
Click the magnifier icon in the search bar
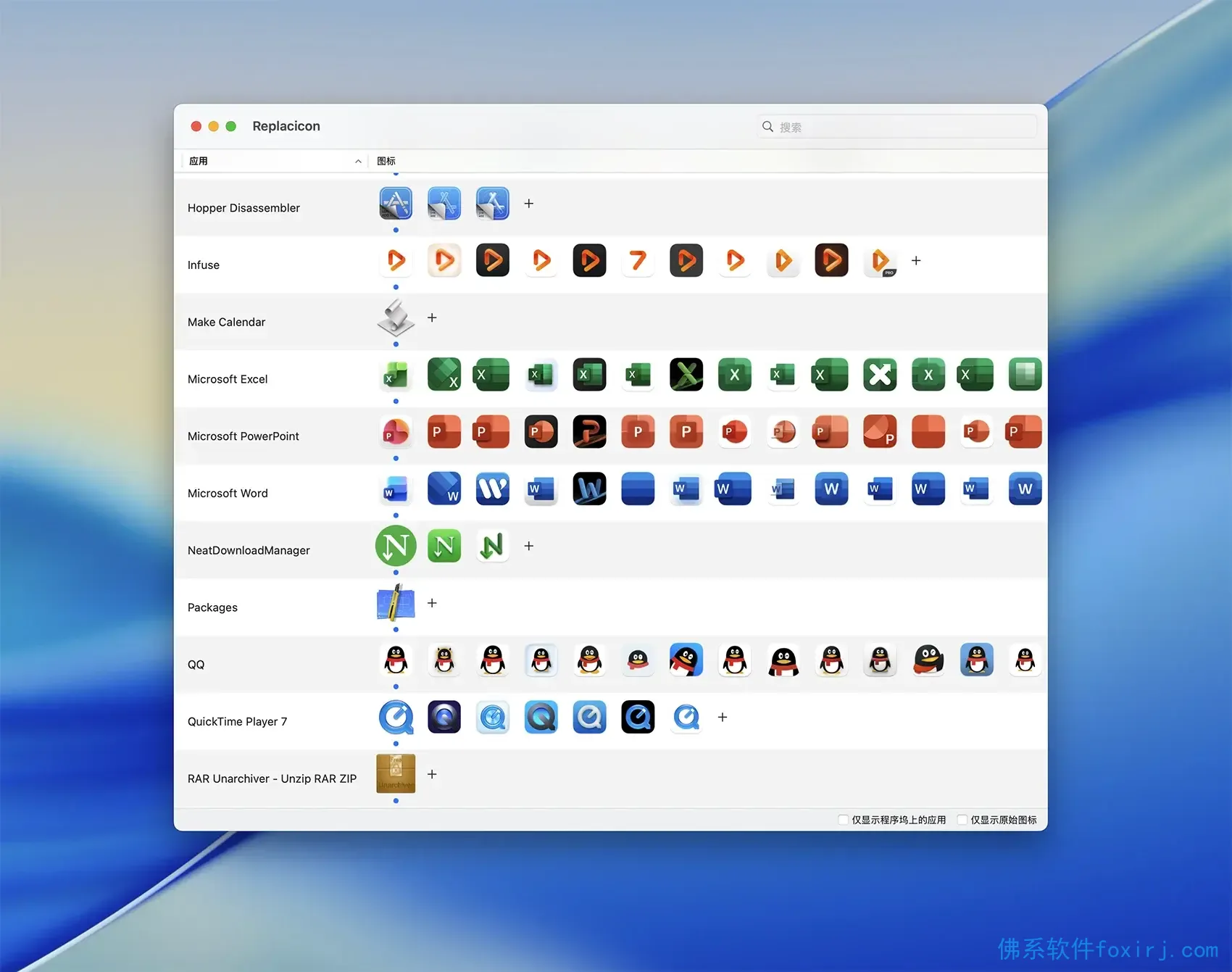coord(767,127)
